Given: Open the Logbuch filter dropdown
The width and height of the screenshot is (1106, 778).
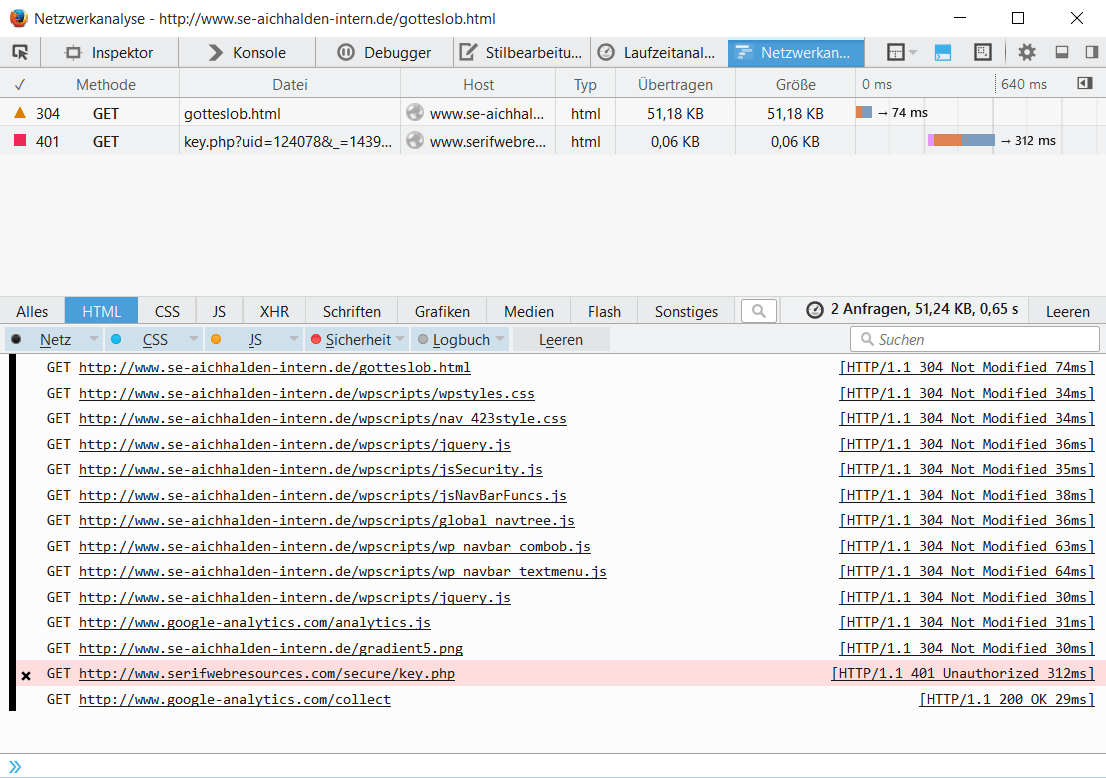Looking at the screenshot, I should coord(500,340).
